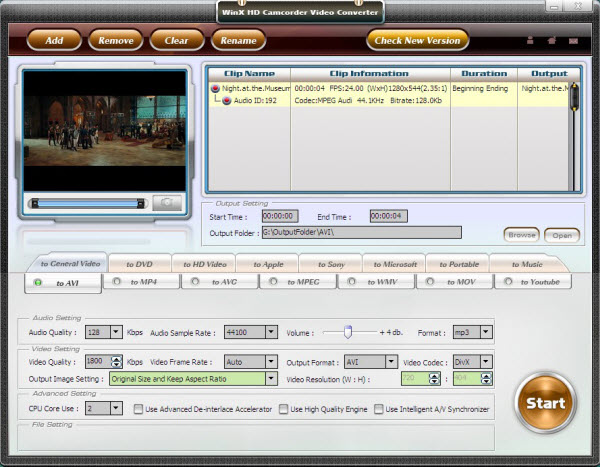Switch to the to General Video tab
The image size is (600, 467).
[70, 263]
